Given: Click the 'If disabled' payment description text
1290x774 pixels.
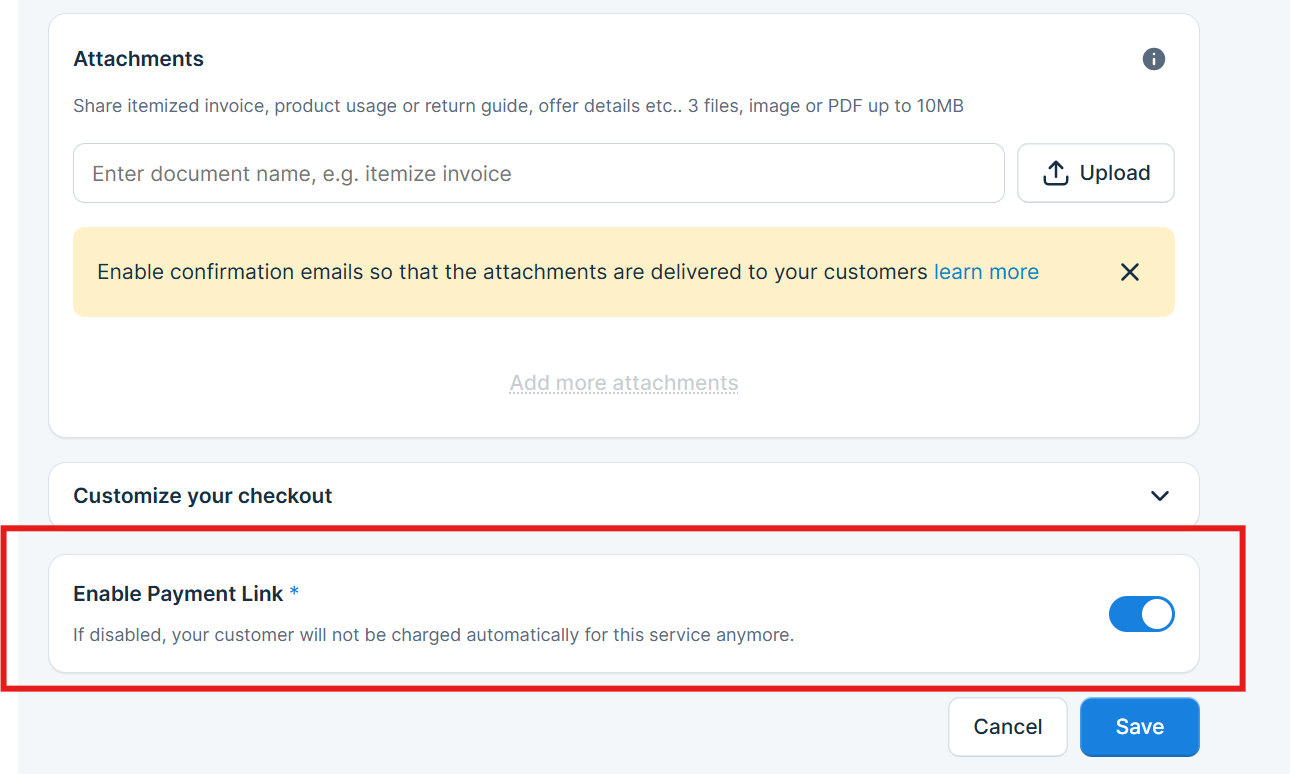Looking at the screenshot, I should 433,634.
